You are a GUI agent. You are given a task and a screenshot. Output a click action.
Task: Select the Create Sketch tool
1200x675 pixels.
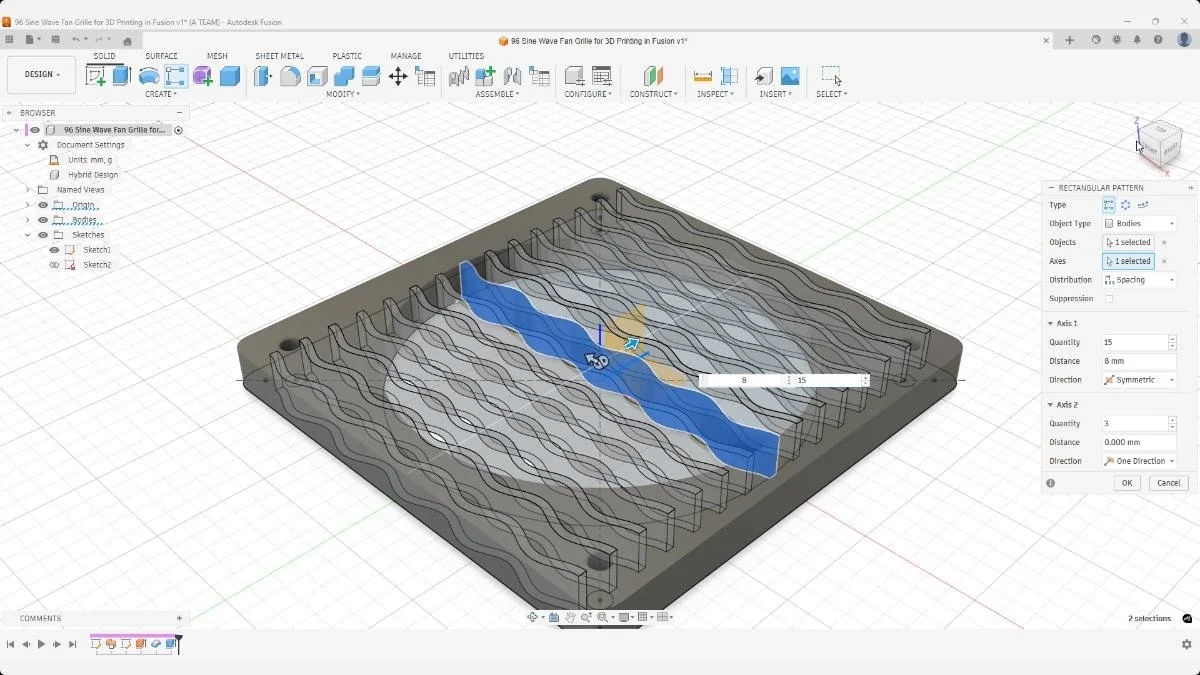click(x=96, y=76)
